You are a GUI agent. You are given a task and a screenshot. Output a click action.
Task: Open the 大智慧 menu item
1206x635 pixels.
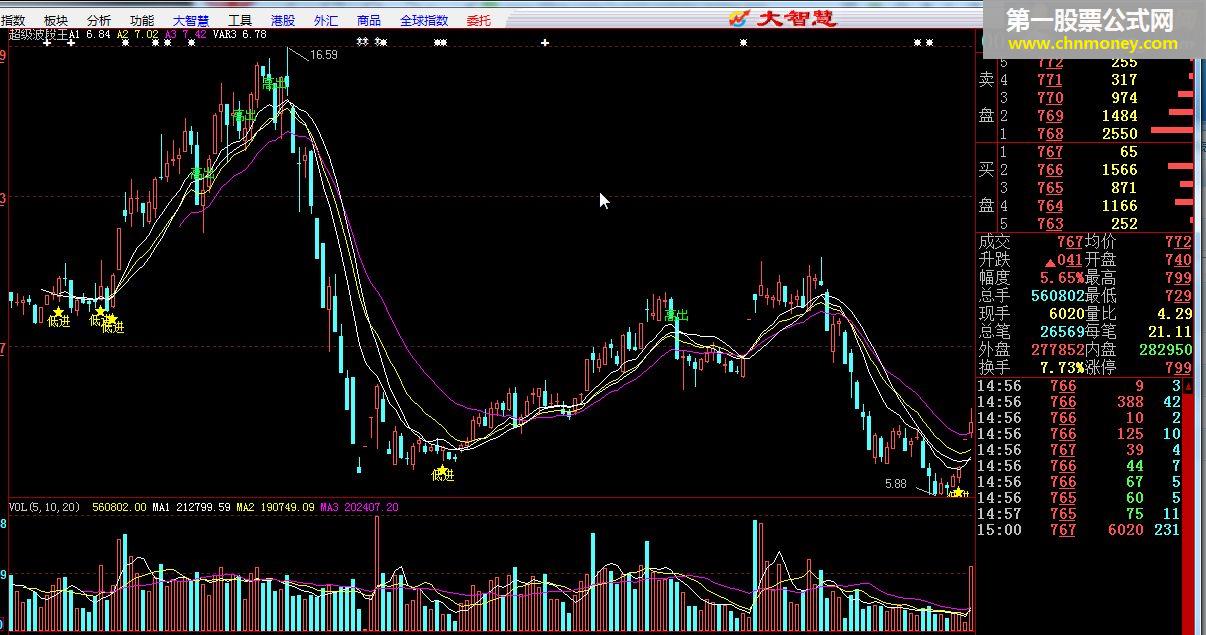coord(191,20)
